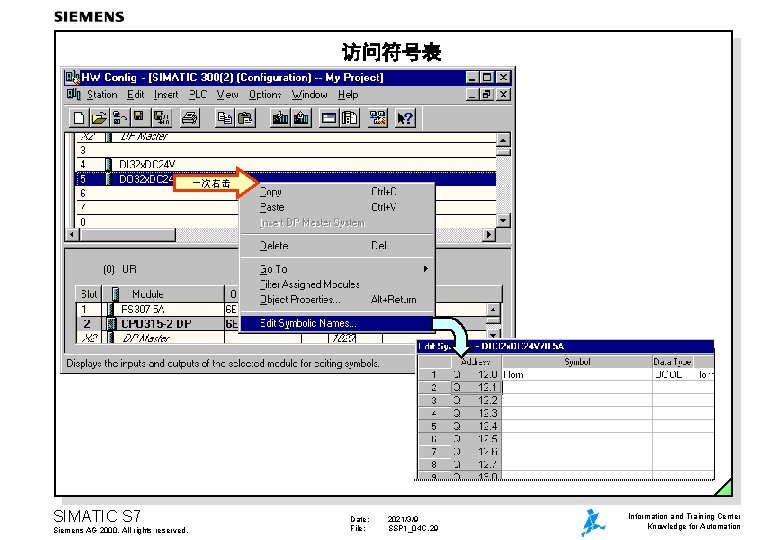Click the Download to Module toolbar icon
This screenshot has width=780, height=540.
tap(280, 118)
